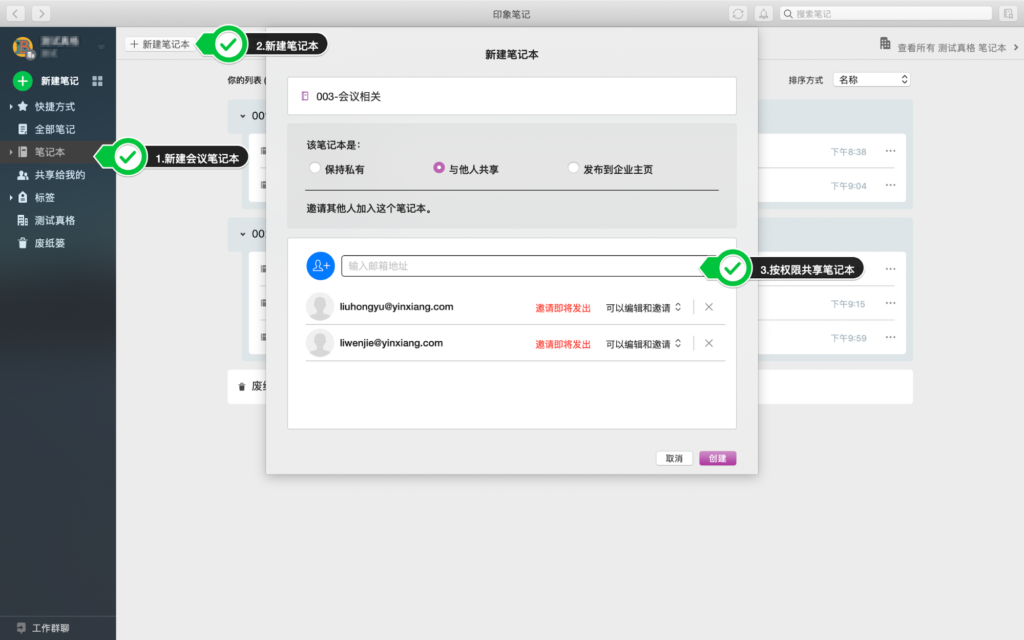Image resolution: width=1024 pixels, height=640 pixels.
Task: Click the grid view icon beside 新建笔记
Action: pos(97,81)
